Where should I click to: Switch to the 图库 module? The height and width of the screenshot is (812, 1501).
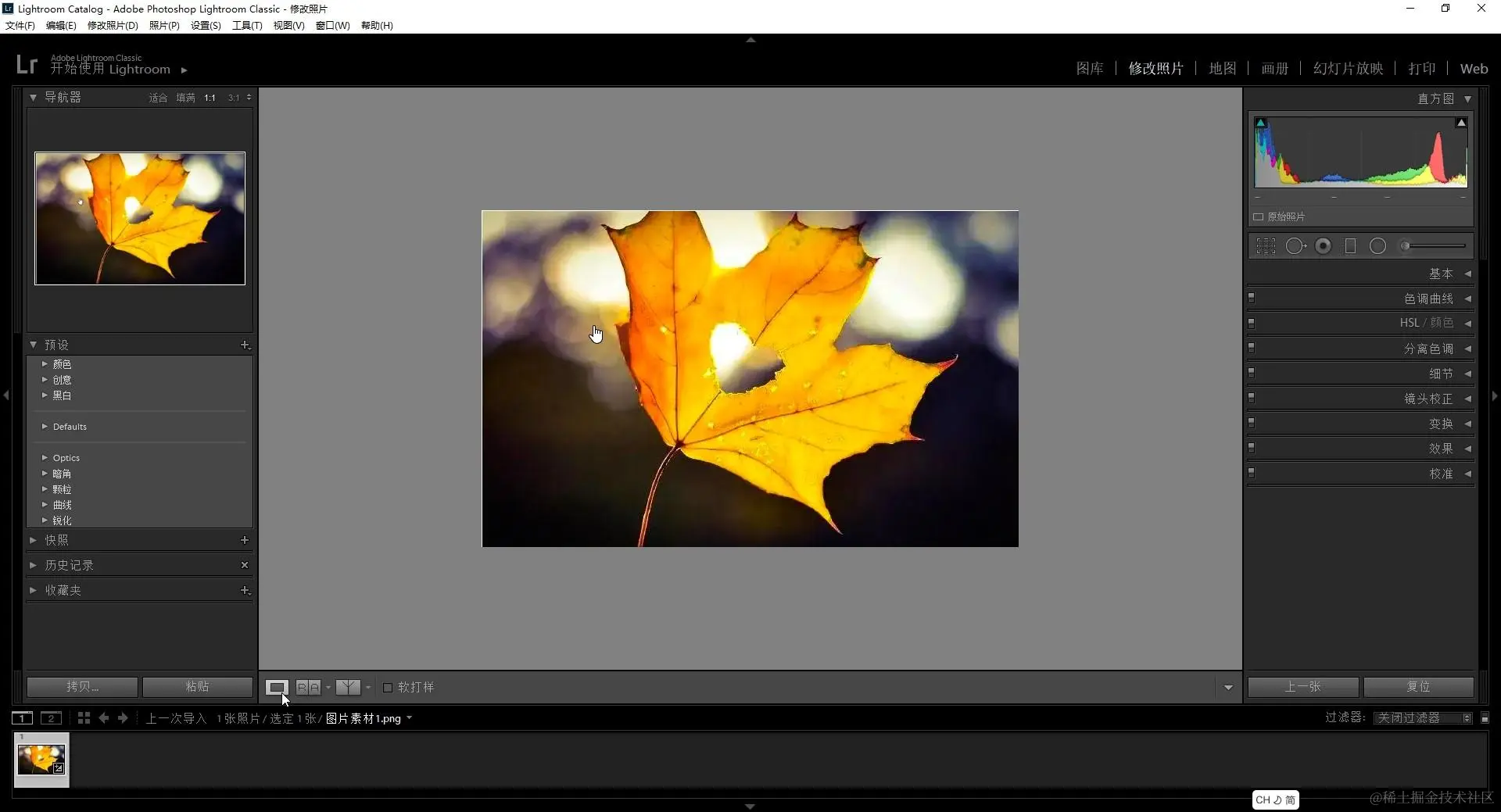[x=1090, y=69]
